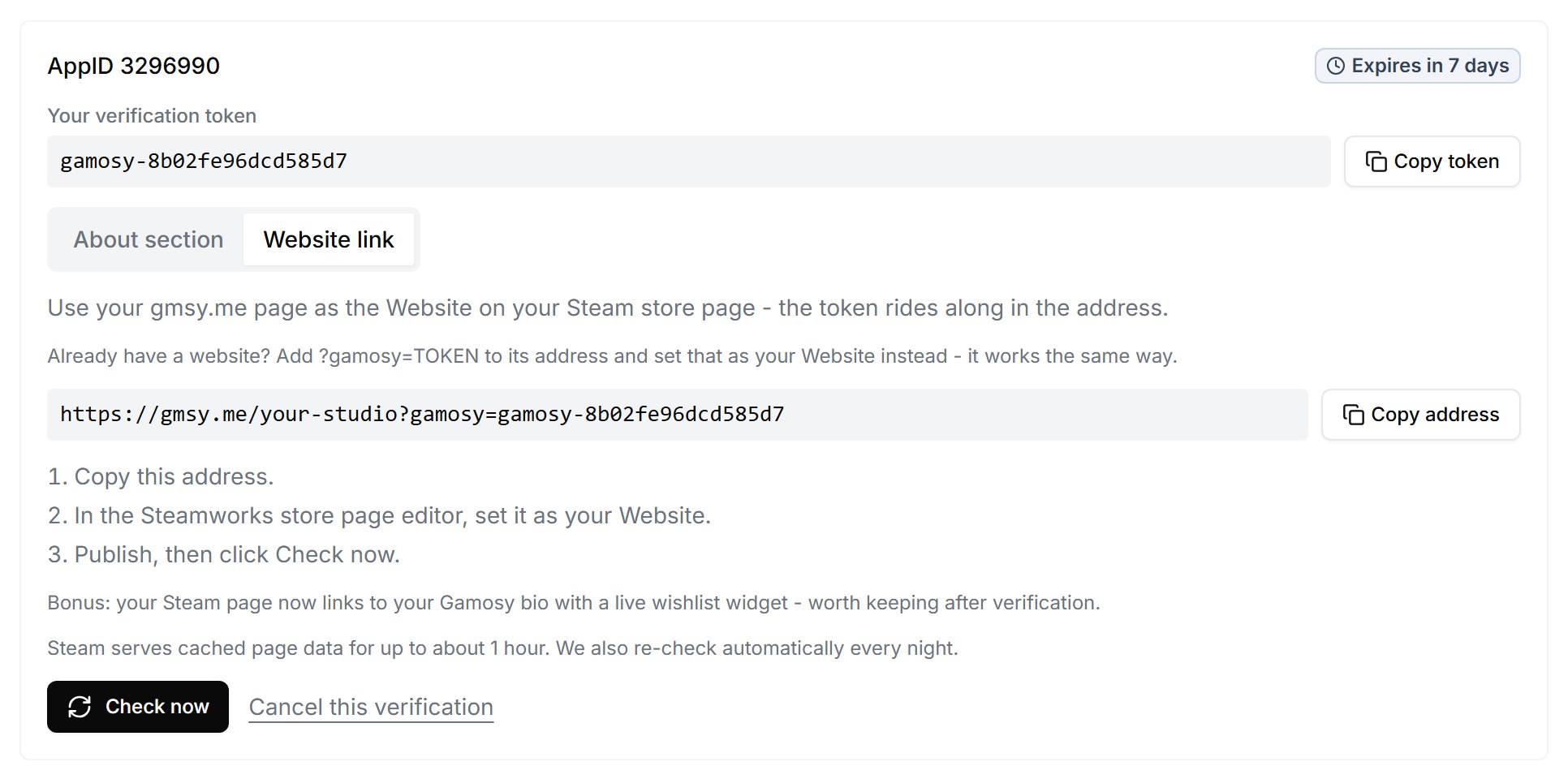This screenshot has width=1568, height=779.
Task: Select the Website link tab
Action: 329,239
